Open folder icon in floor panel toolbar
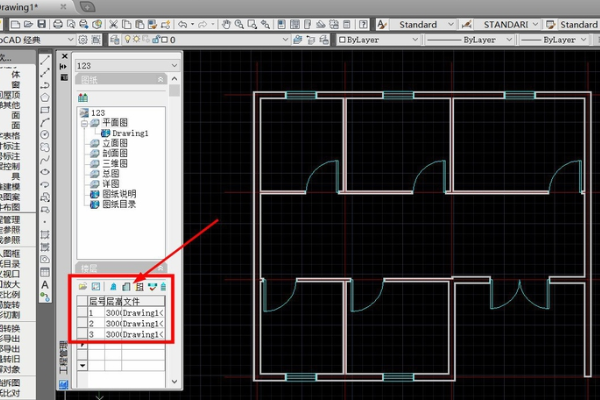 [x=83, y=286]
